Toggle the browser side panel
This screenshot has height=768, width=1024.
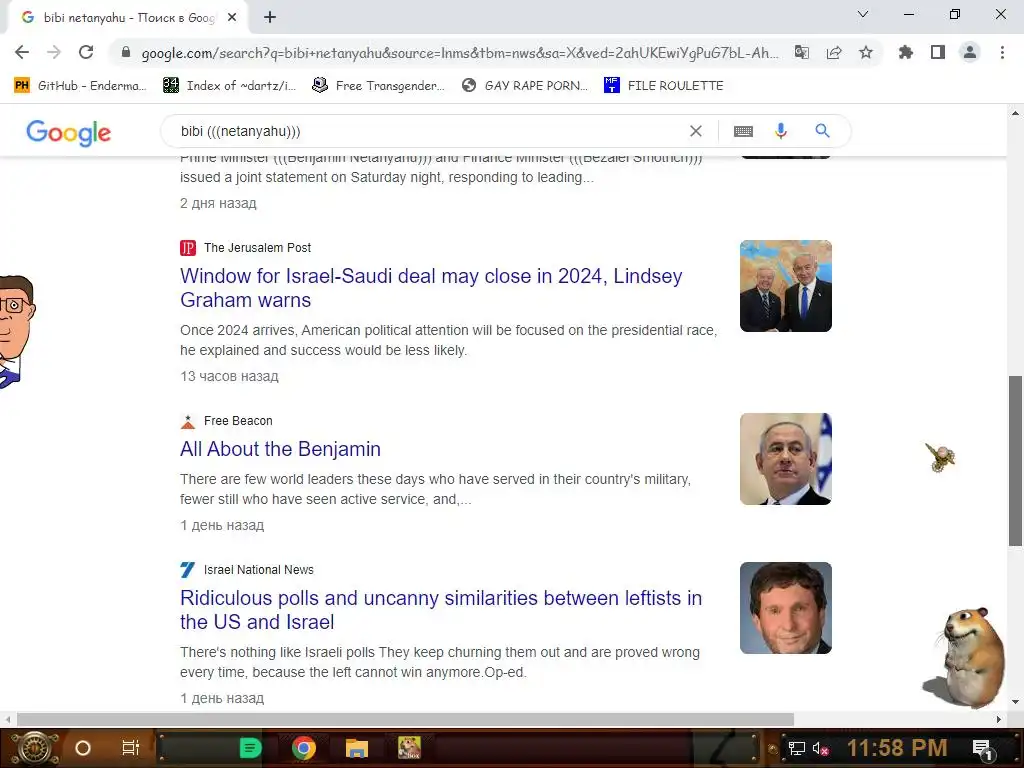click(x=938, y=52)
